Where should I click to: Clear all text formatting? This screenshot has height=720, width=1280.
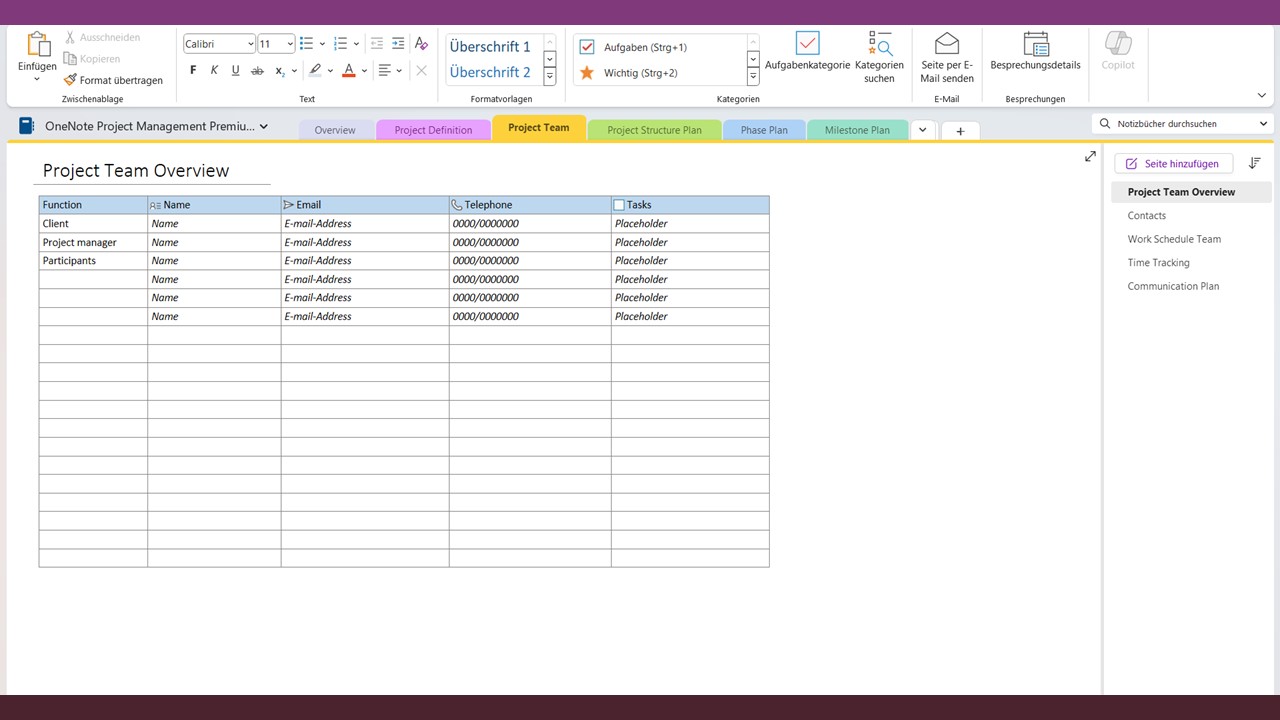click(421, 44)
